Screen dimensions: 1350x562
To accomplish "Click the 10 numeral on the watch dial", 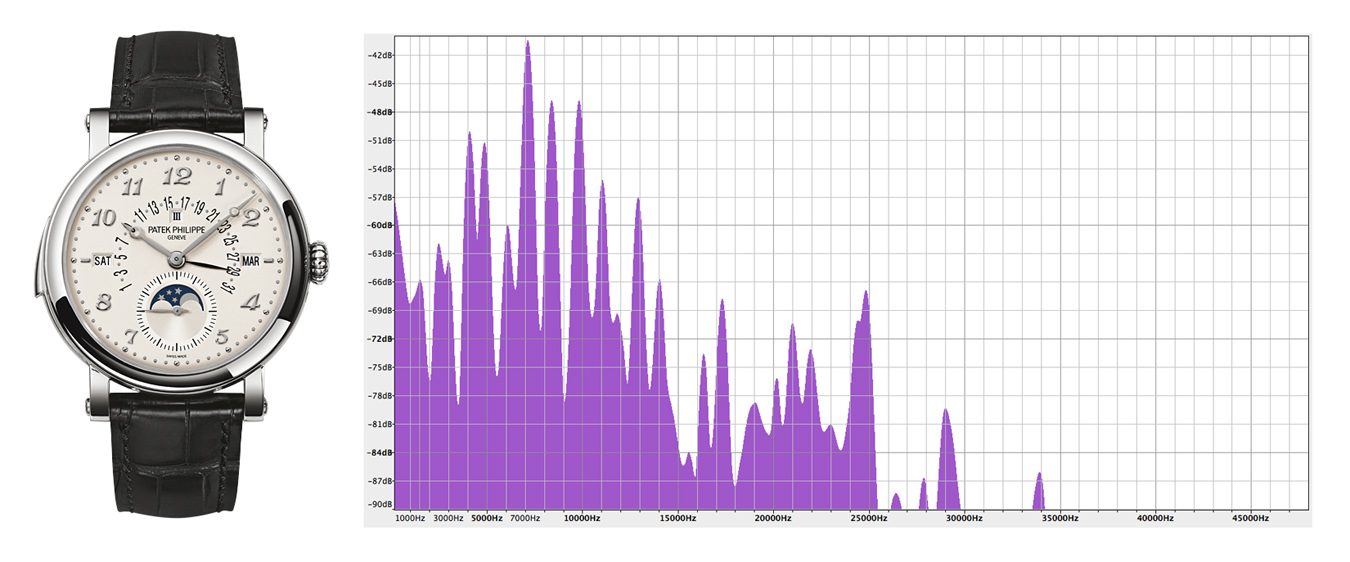I will click(x=104, y=218).
